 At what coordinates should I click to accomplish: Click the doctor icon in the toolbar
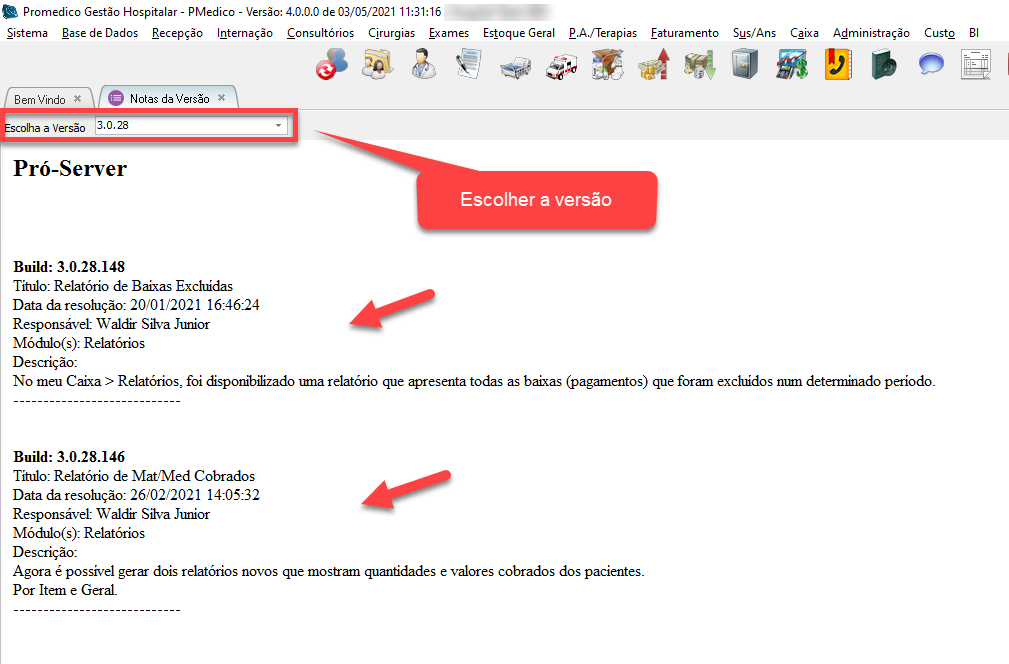point(423,66)
